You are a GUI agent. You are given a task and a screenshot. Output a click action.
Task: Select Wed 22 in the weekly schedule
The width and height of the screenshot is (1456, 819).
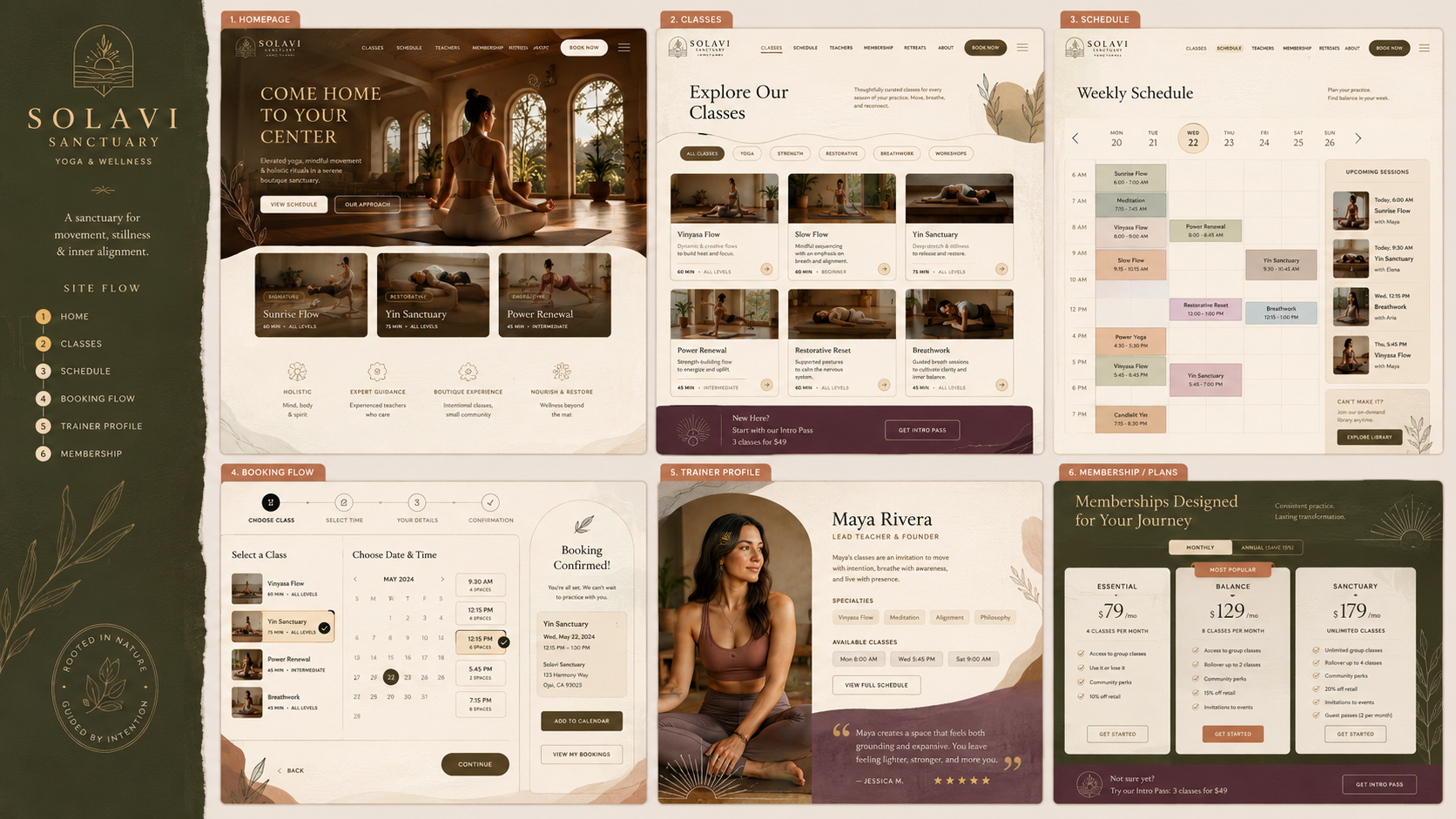tap(1193, 138)
